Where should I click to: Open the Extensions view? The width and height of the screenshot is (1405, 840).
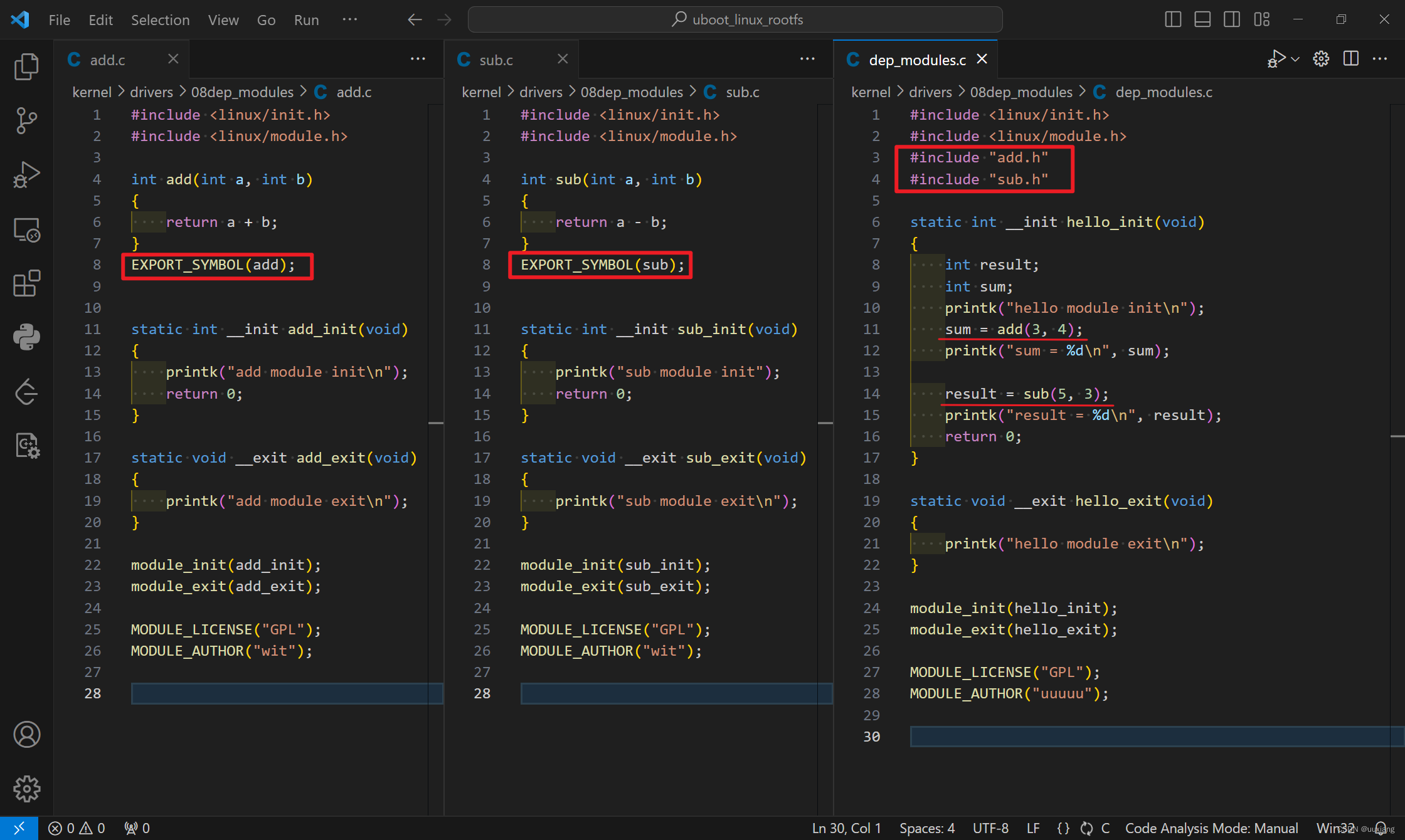pyautogui.click(x=26, y=284)
